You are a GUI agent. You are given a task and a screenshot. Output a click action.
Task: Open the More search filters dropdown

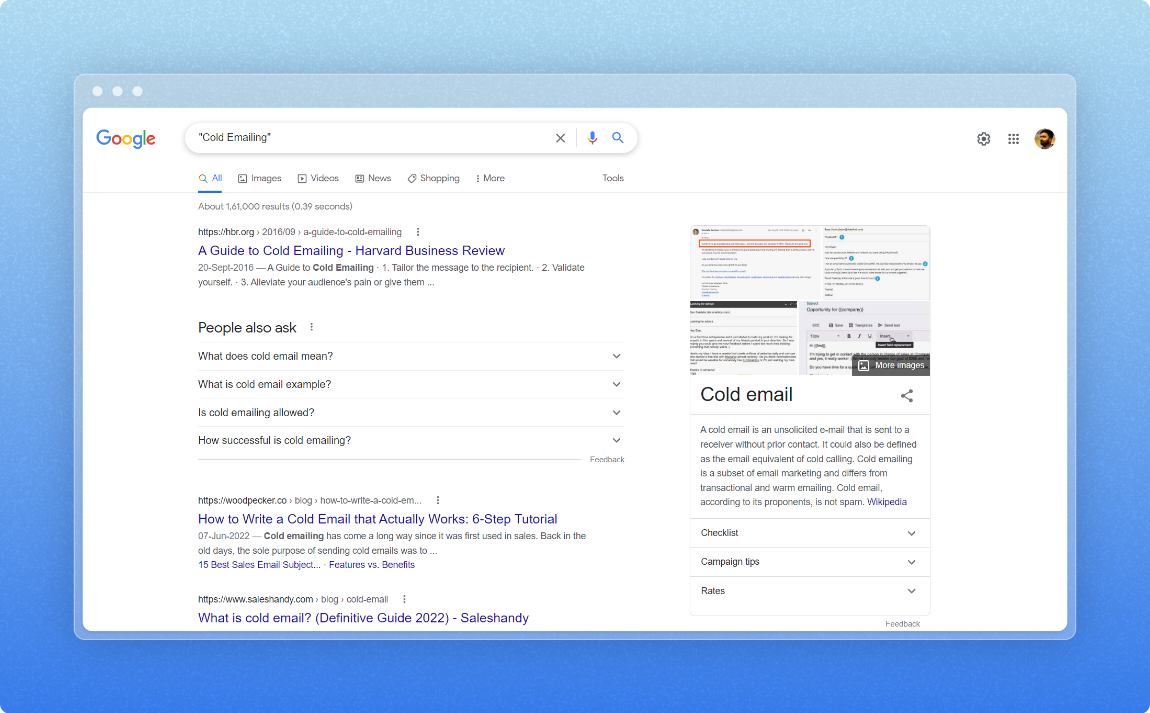tap(490, 178)
